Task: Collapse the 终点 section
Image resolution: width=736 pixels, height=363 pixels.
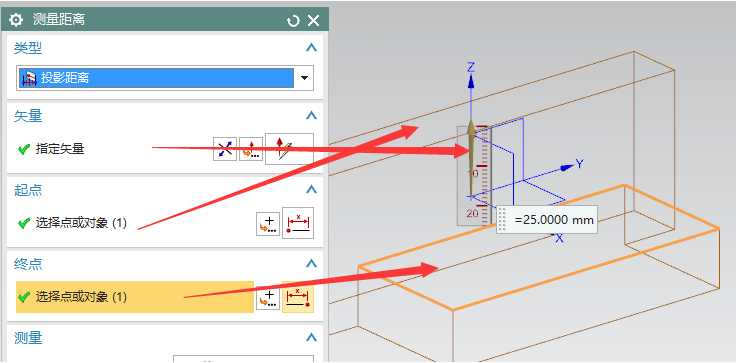Action: click(x=311, y=263)
